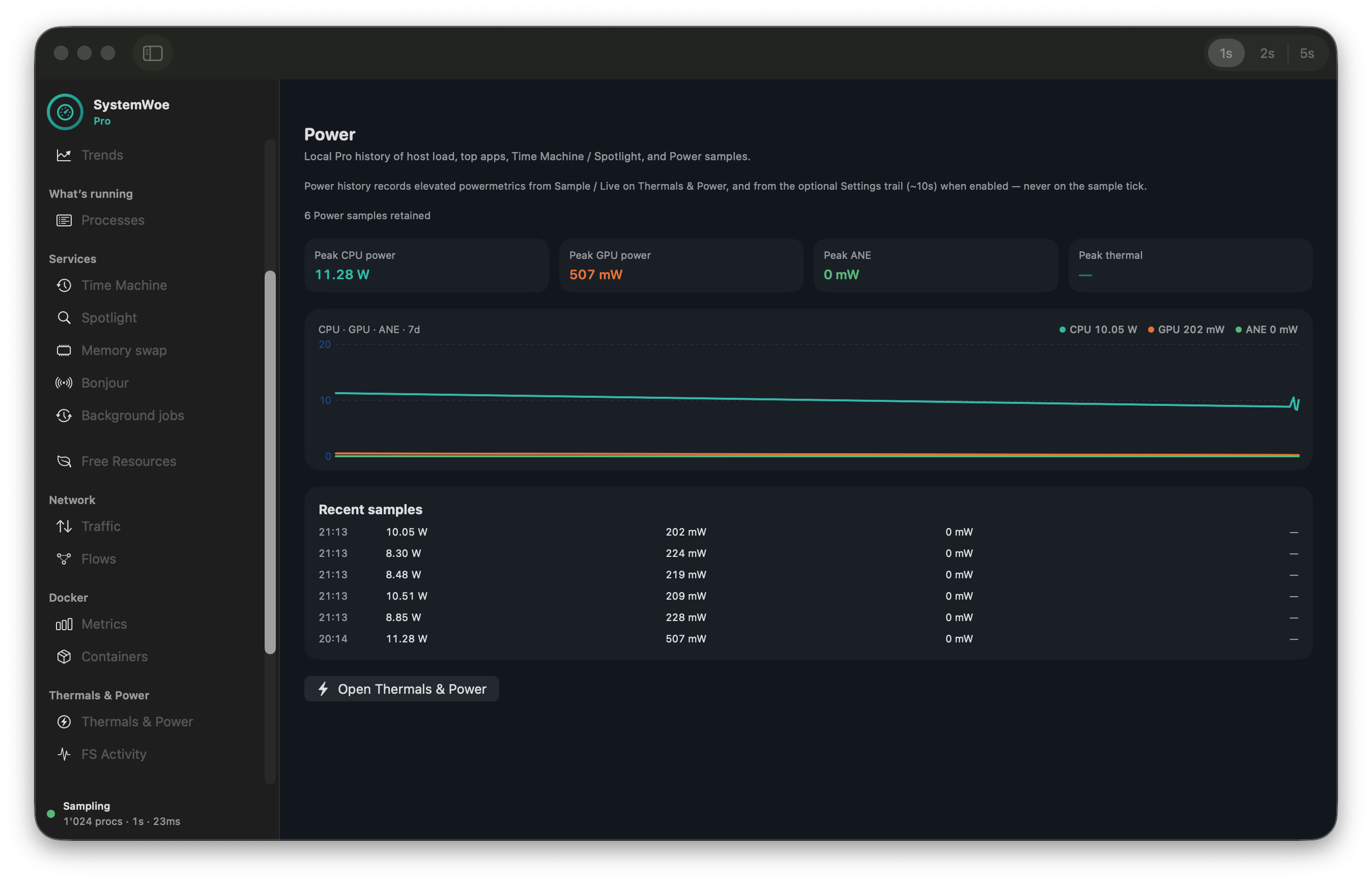The height and width of the screenshot is (883, 1372).
Task: Select the 10.51 W sample value
Action: (x=407, y=596)
